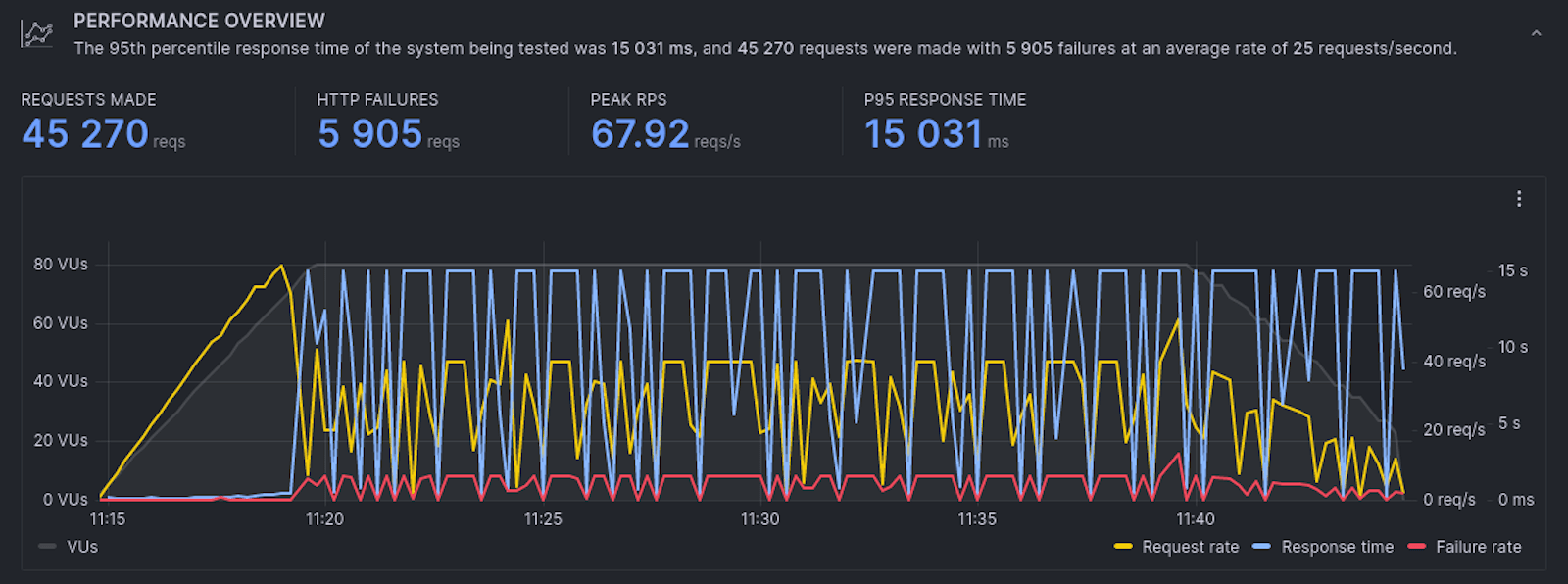Click the HTTP Failures value 5 905
1568x584 pixels.
370,134
